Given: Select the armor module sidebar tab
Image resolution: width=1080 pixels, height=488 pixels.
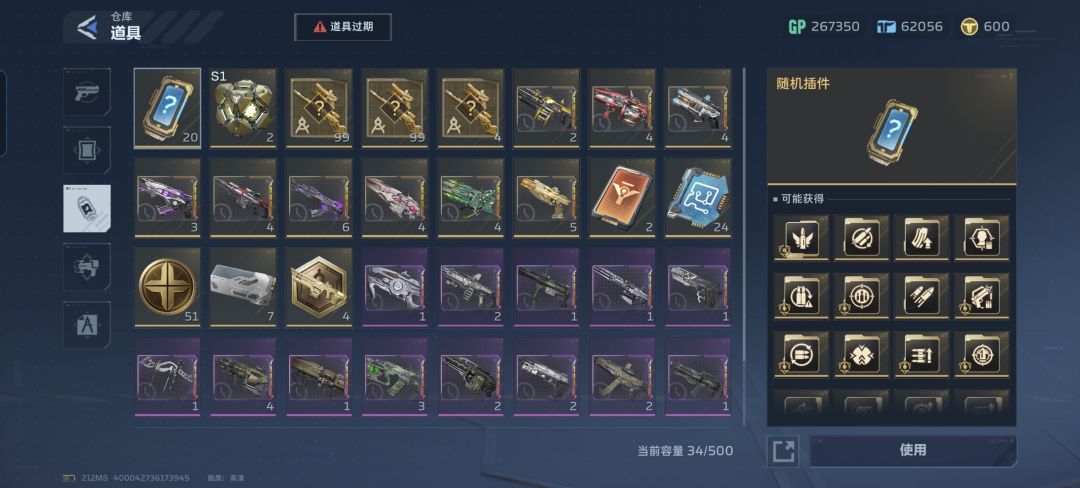Looking at the screenshot, I should pyautogui.click(x=87, y=150).
